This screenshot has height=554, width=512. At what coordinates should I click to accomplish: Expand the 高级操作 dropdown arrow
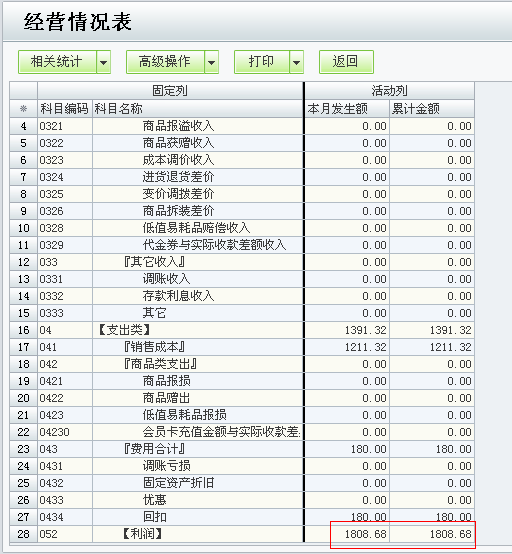coord(211,62)
